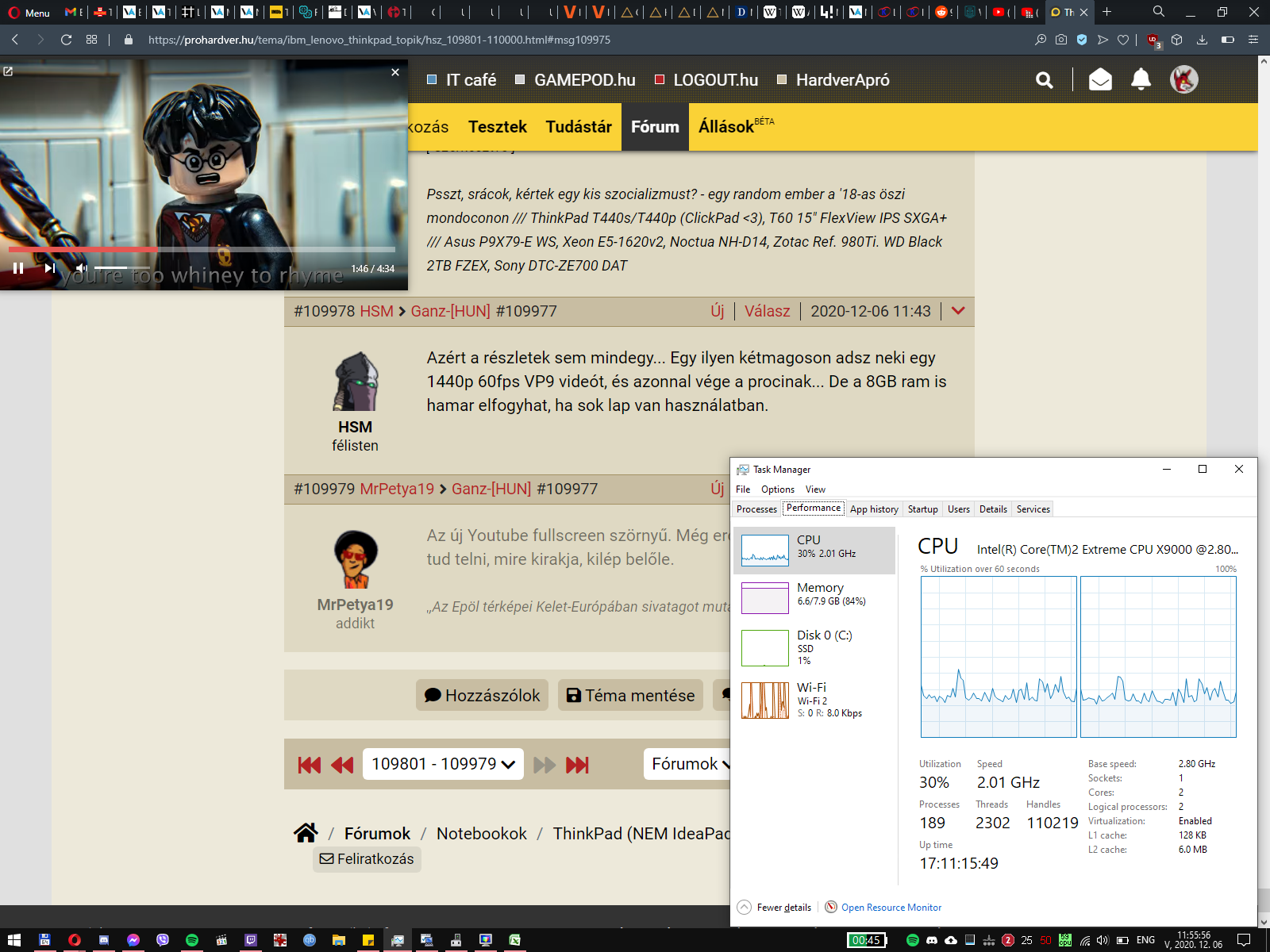1270x952 pixels.
Task: Open HSM user avatar
Action: coord(355,382)
